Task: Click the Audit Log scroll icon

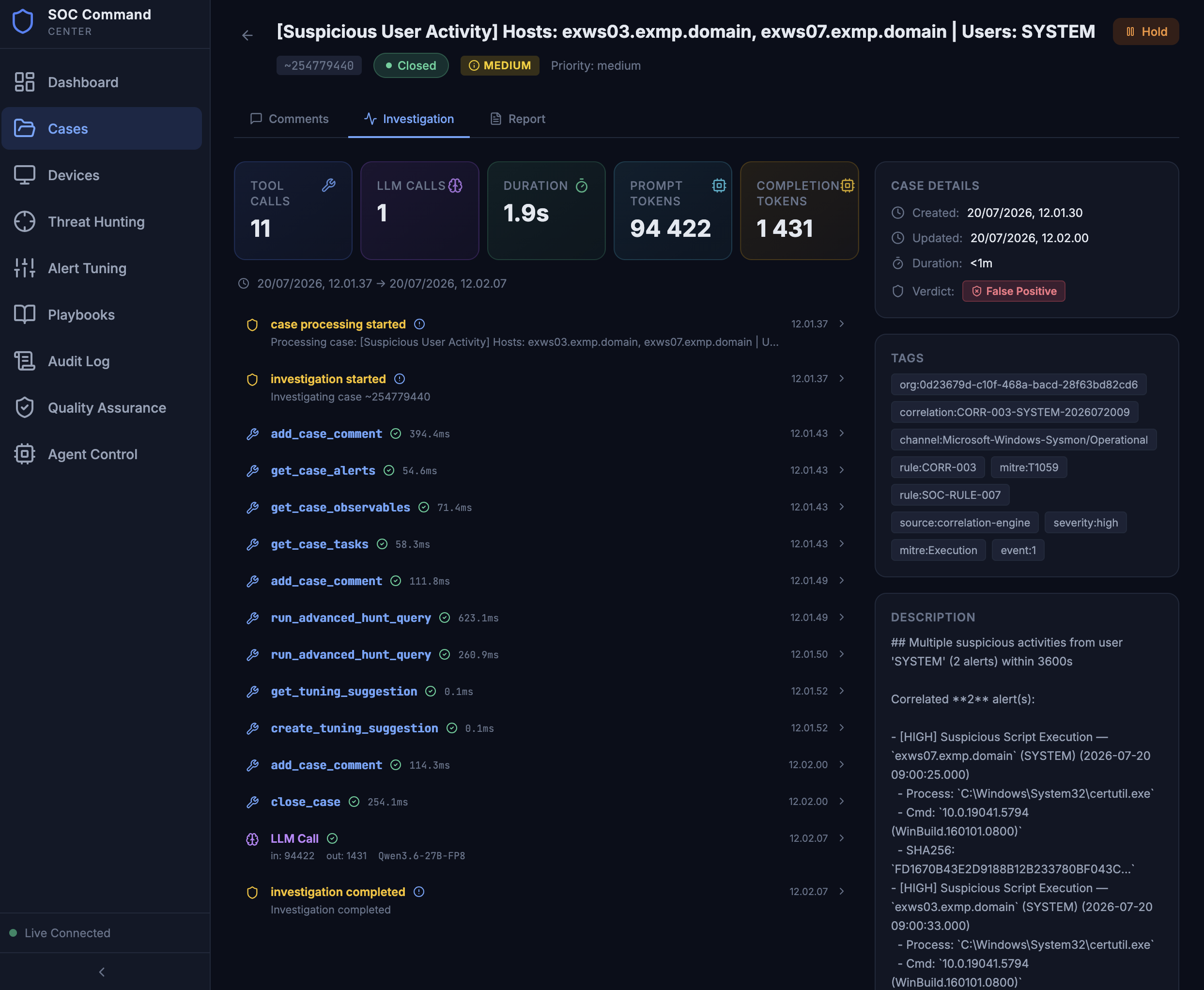Action: coord(25,361)
